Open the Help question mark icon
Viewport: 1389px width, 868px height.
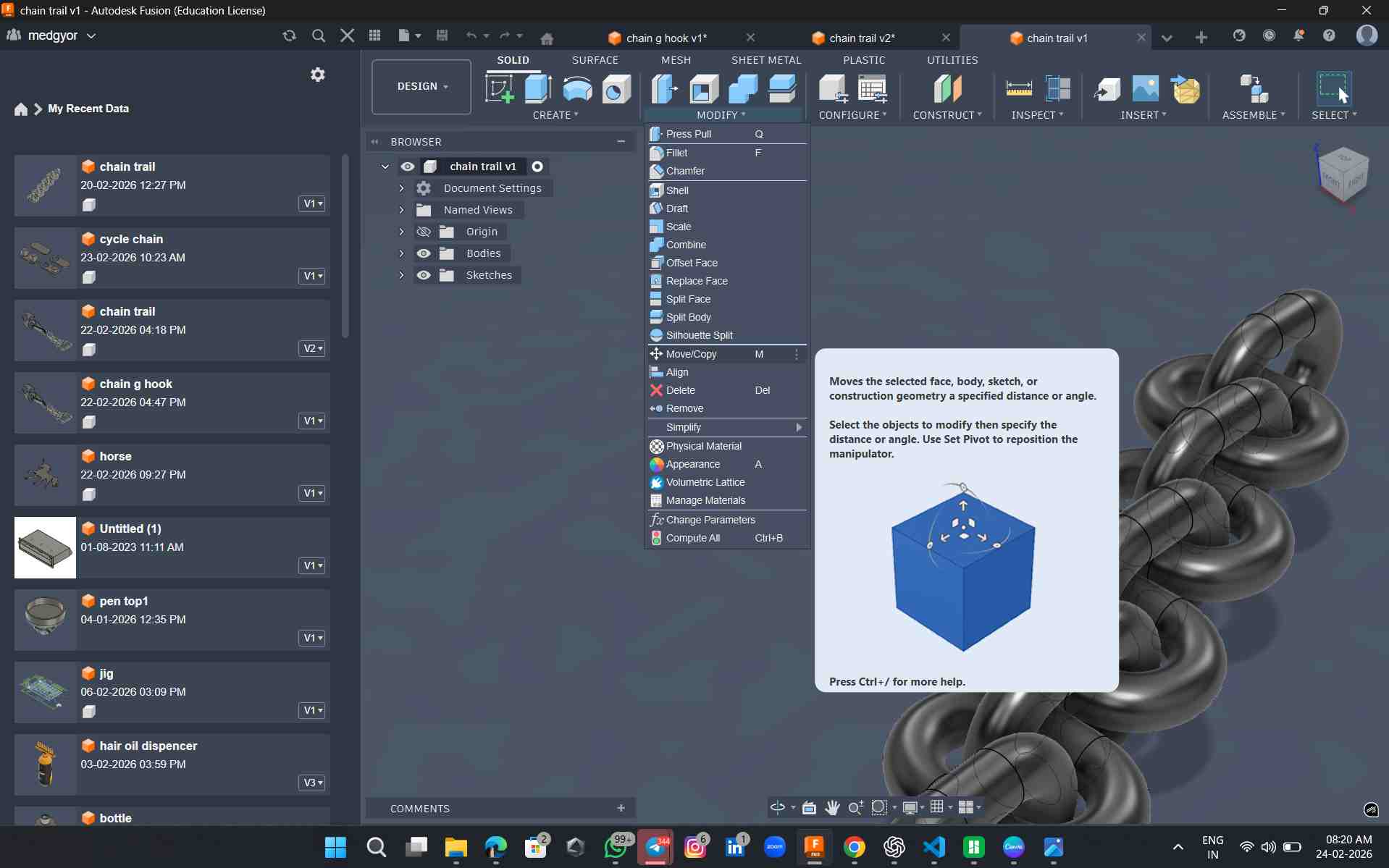click(1329, 35)
